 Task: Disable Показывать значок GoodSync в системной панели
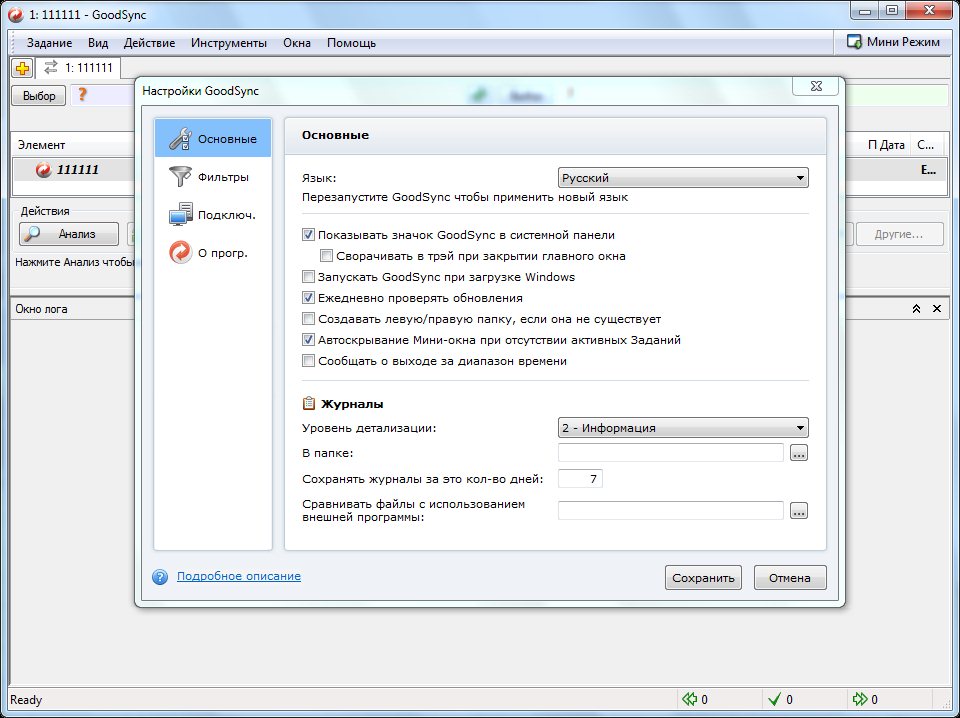(x=308, y=235)
